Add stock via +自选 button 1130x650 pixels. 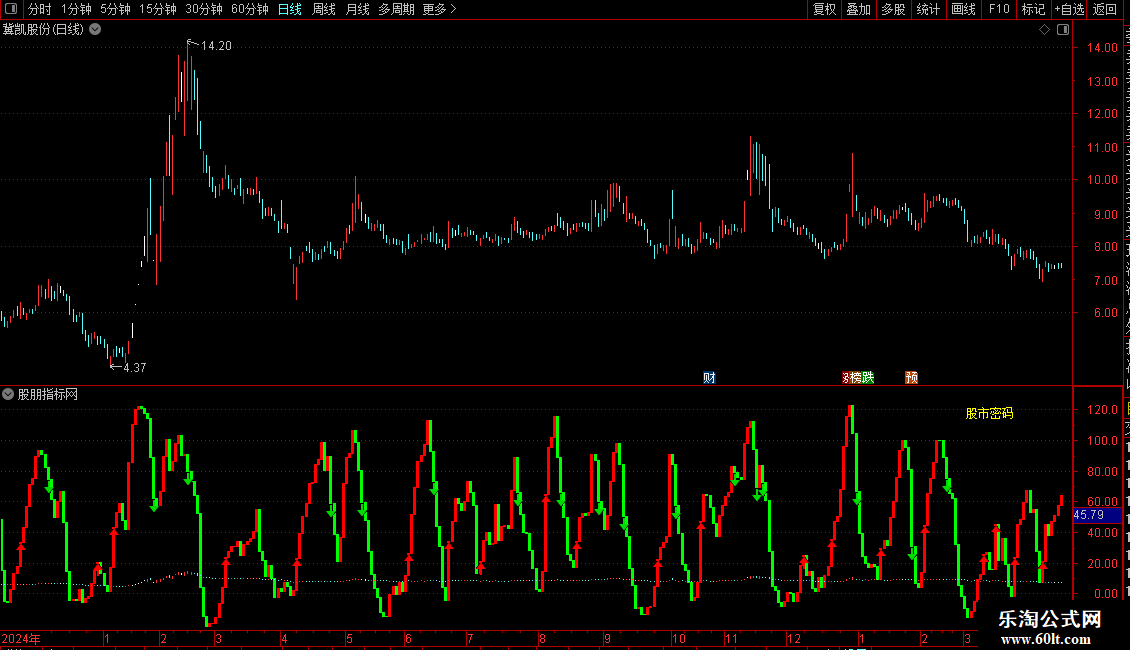coord(1069,9)
